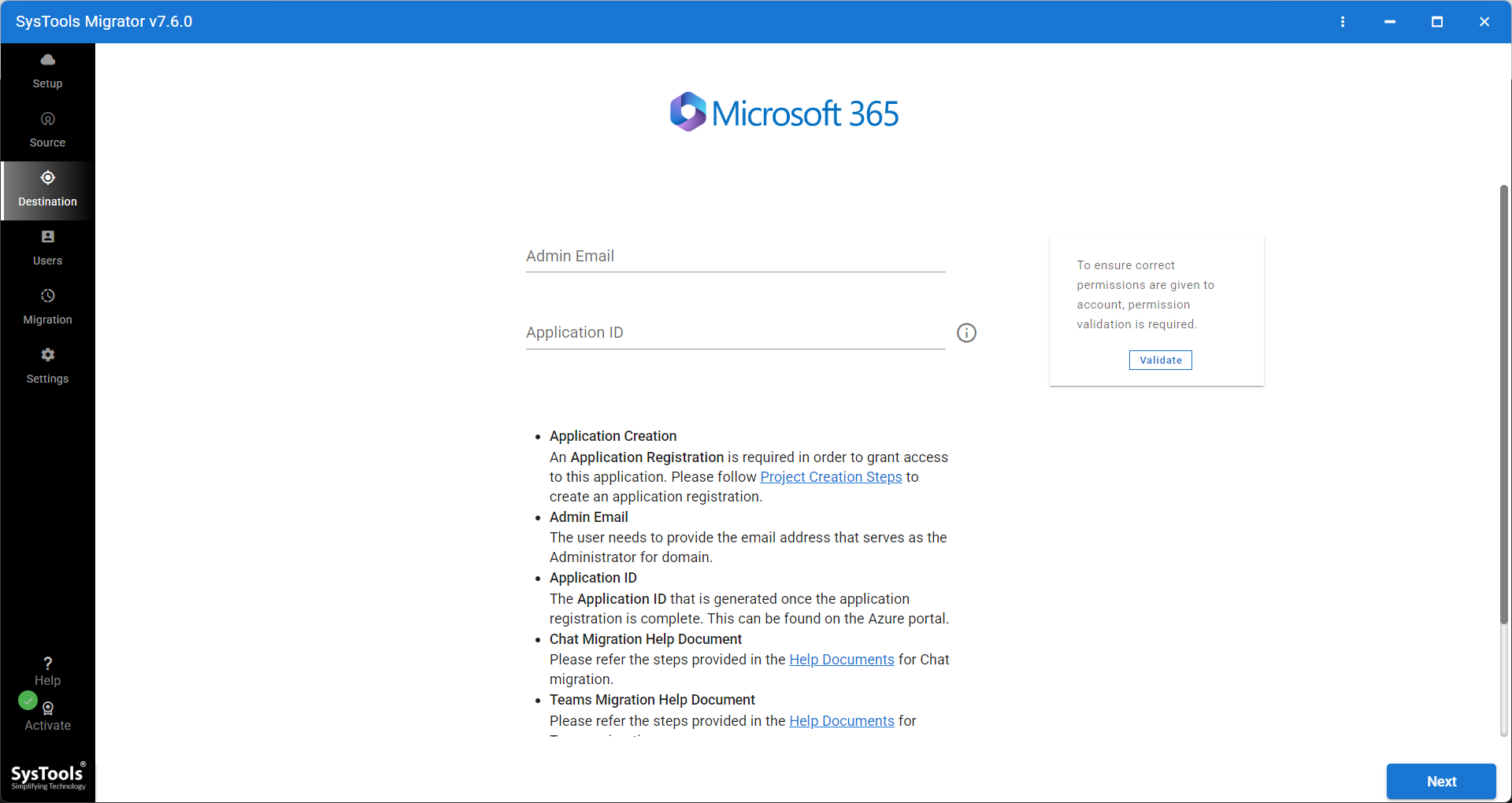Image resolution: width=1512 pixels, height=803 pixels.
Task: Click the Microsoft 365 logo
Action: point(784,111)
